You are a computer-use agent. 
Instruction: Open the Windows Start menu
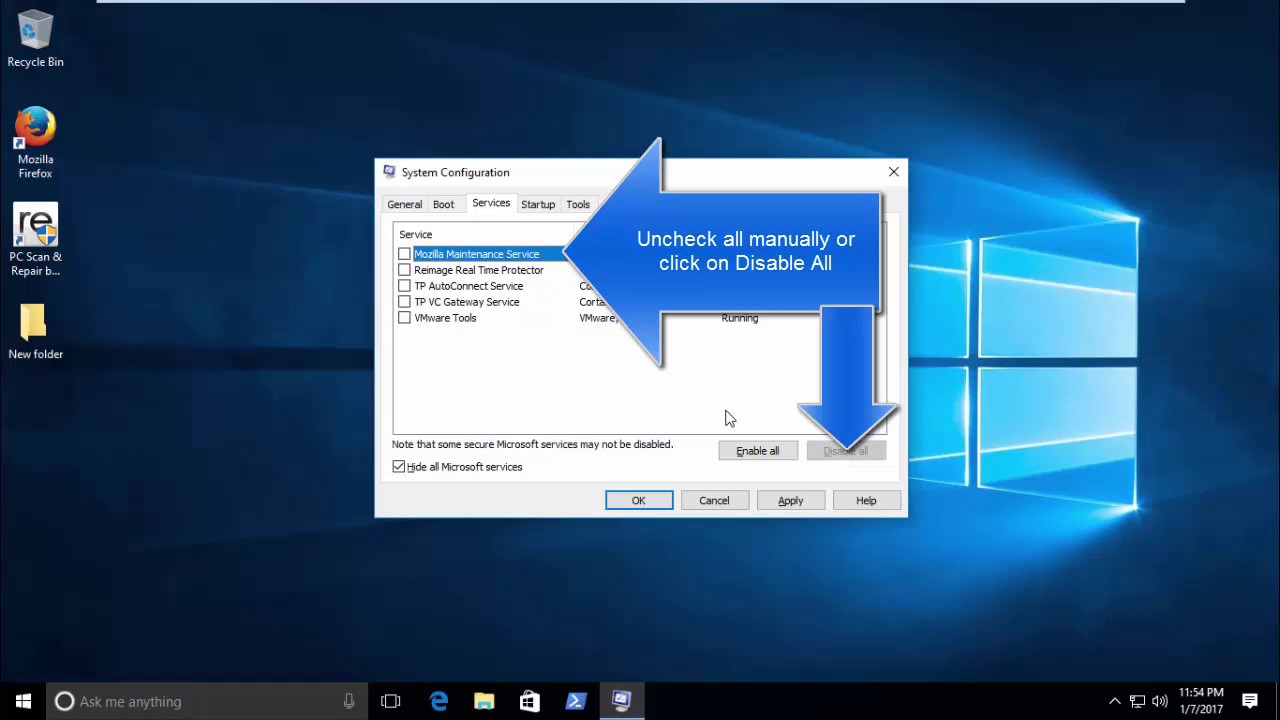(23, 701)
